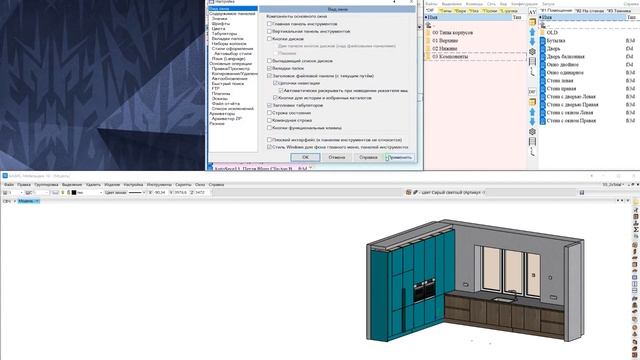This screenshot has width=640, height=360.
Task: Enable the Командная строка checkbox
Action: click(269, 120)
